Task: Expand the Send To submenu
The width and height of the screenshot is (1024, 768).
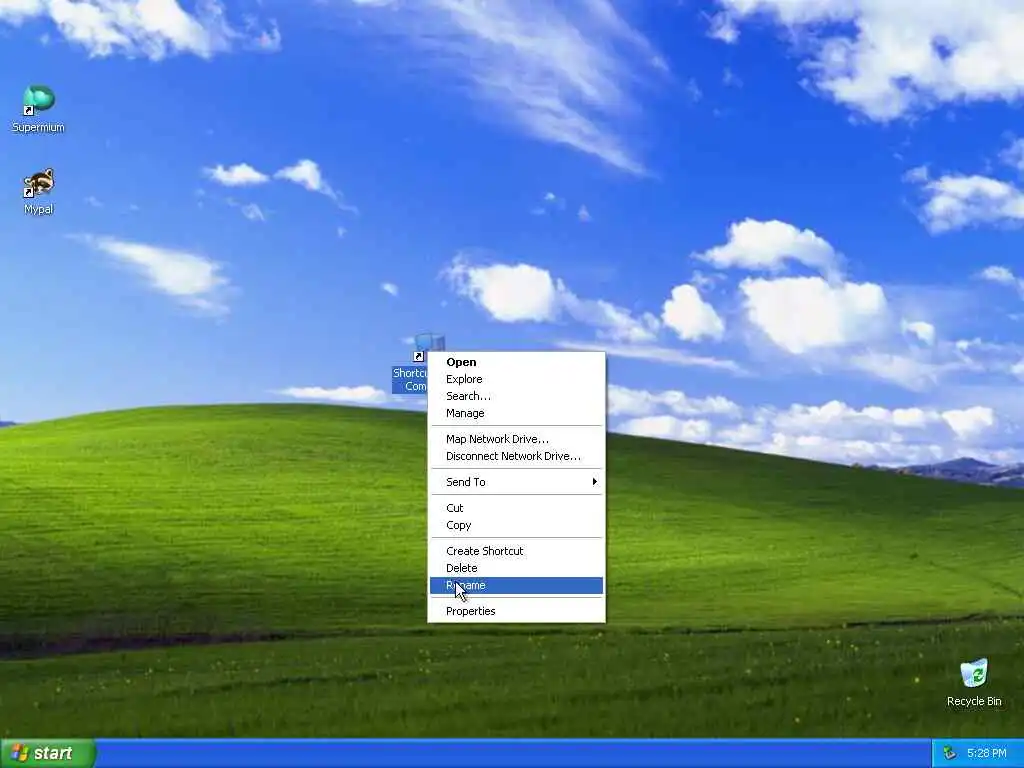Action: 516,482
